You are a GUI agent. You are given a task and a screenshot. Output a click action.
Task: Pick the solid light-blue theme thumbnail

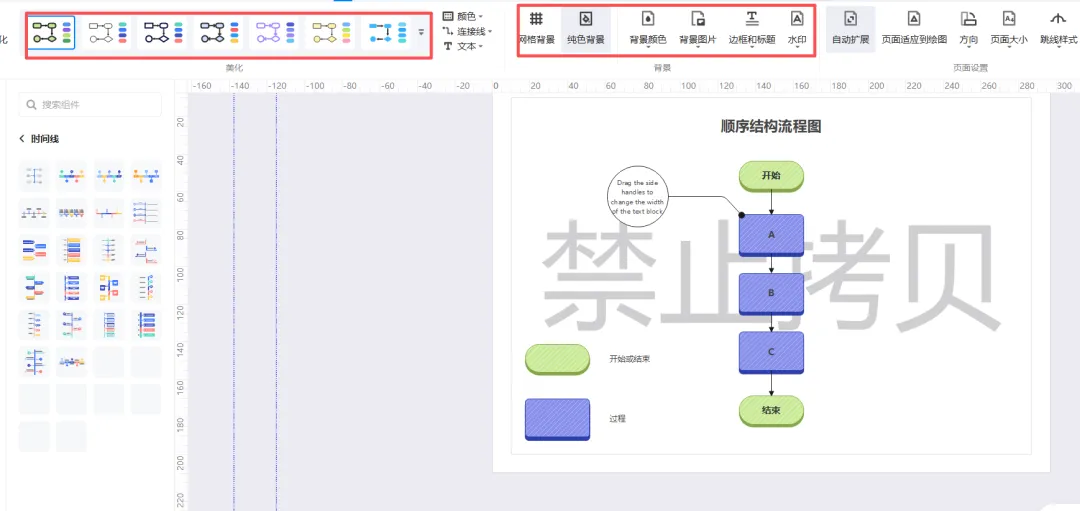pyautogui.click(x=387, y=32)
